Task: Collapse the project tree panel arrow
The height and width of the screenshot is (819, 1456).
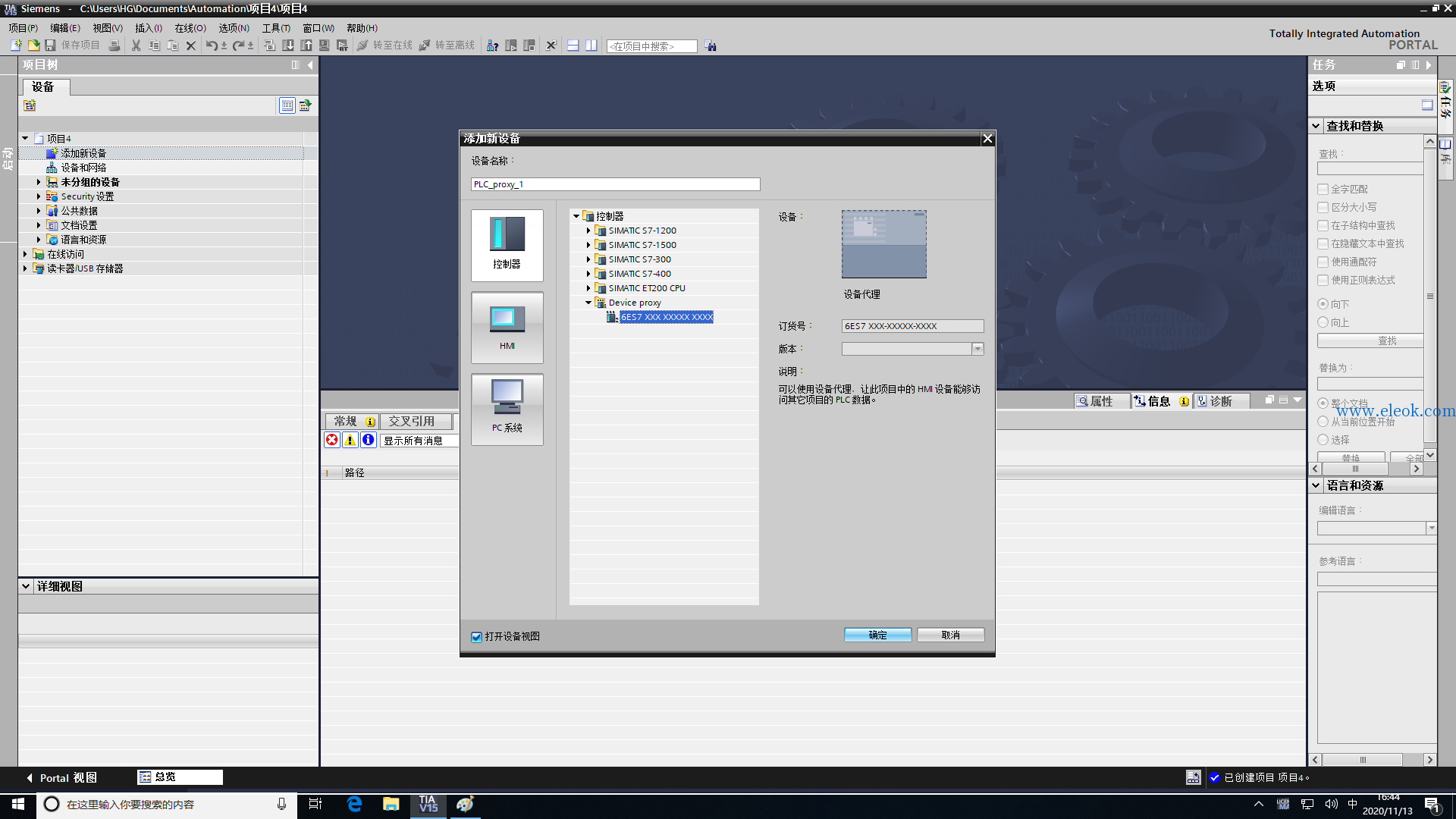Action: pos(310,65)
